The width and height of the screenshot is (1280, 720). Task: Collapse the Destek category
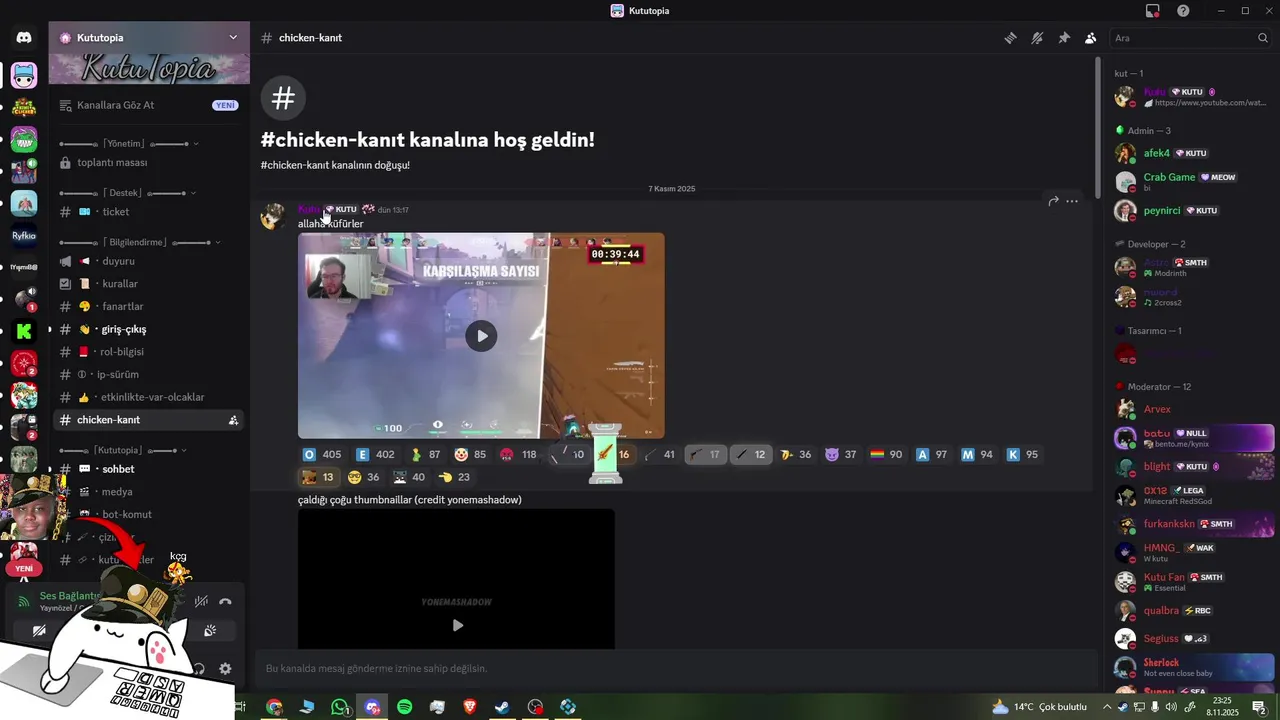coord(126,192)
